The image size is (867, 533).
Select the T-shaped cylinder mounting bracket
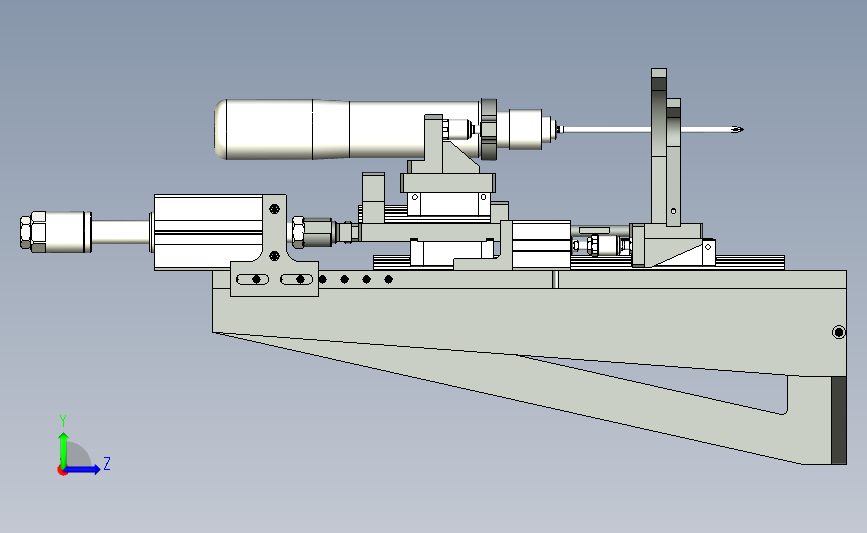pyautogui.click(x=274, y=246)
